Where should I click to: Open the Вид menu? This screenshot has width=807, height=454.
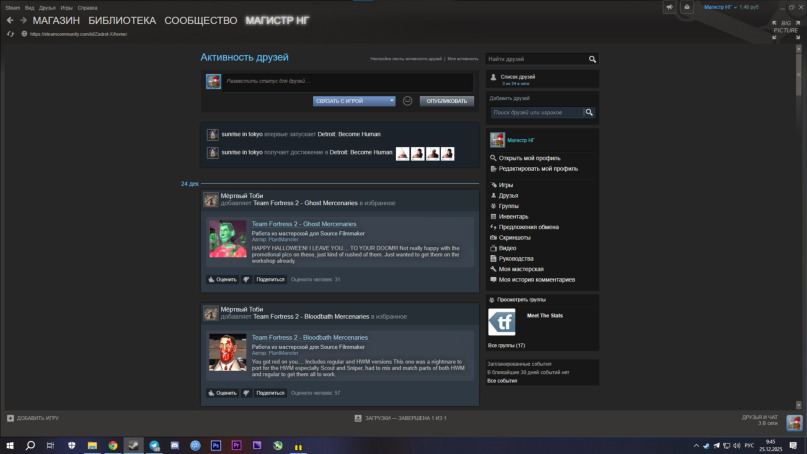(29, 8)
